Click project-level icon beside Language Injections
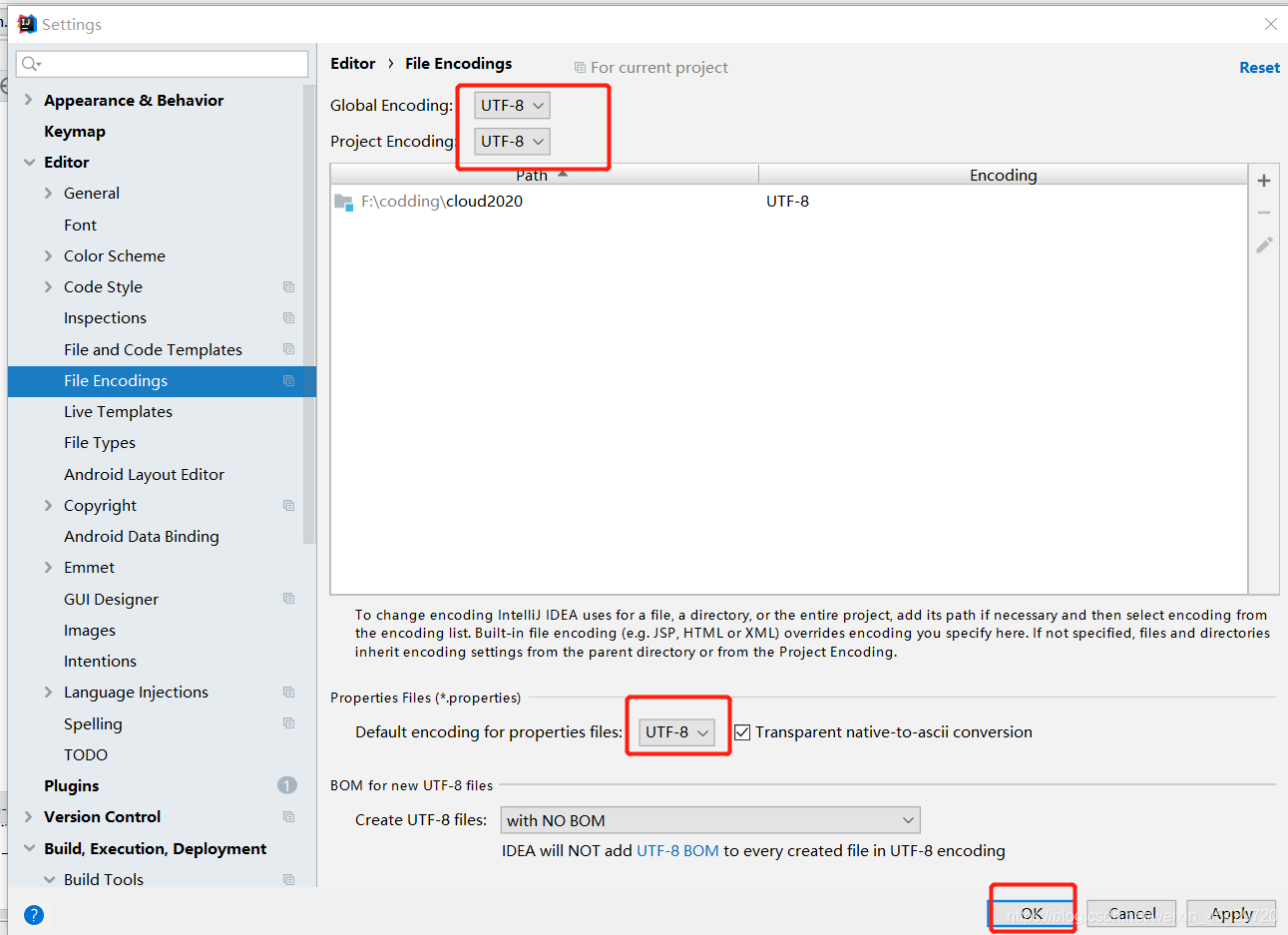1288x935 pixels. tap(288, 693)
